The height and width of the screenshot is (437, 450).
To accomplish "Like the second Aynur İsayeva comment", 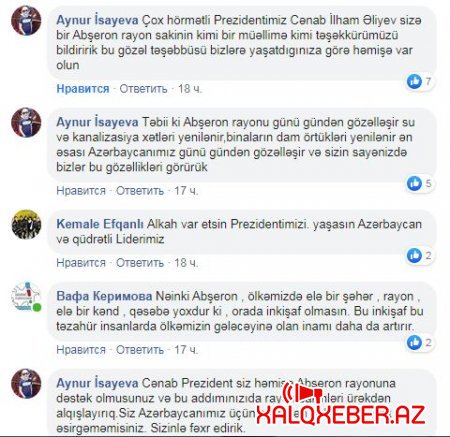I will tap(81, 191).
